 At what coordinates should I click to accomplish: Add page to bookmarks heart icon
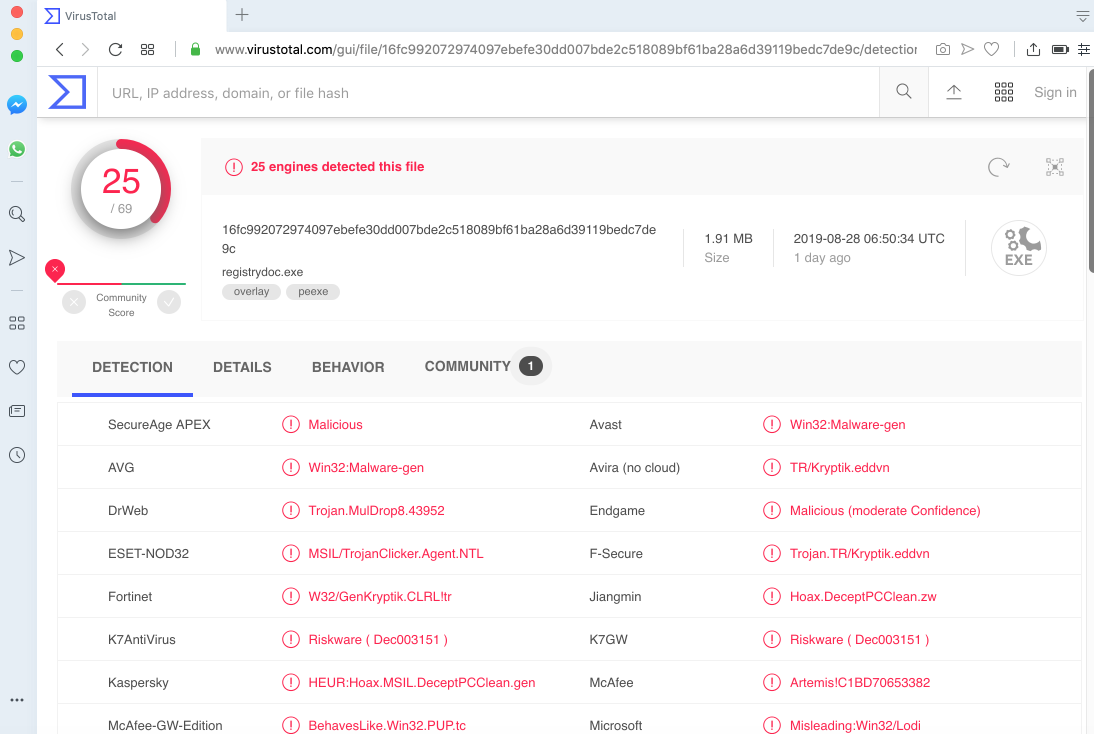(x=991, y=49)
